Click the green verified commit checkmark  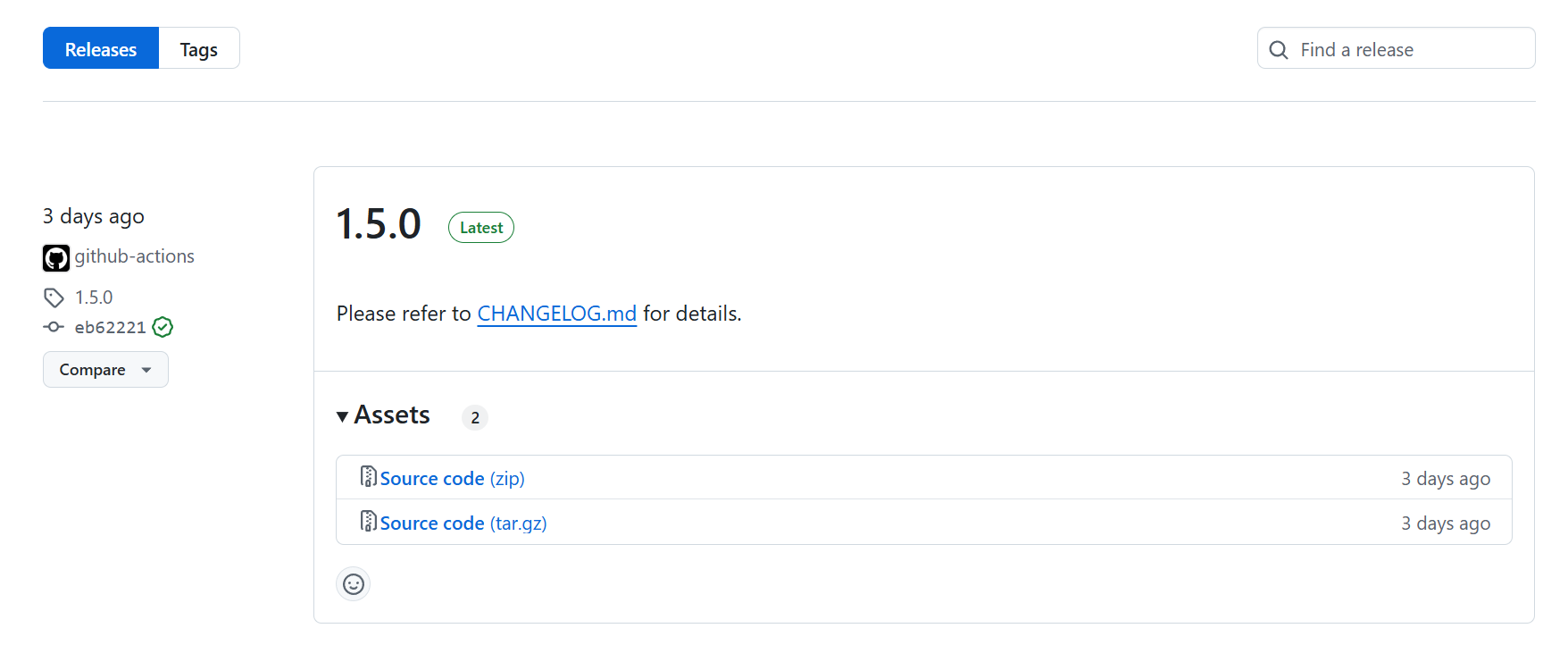click(x=163, y=327)
